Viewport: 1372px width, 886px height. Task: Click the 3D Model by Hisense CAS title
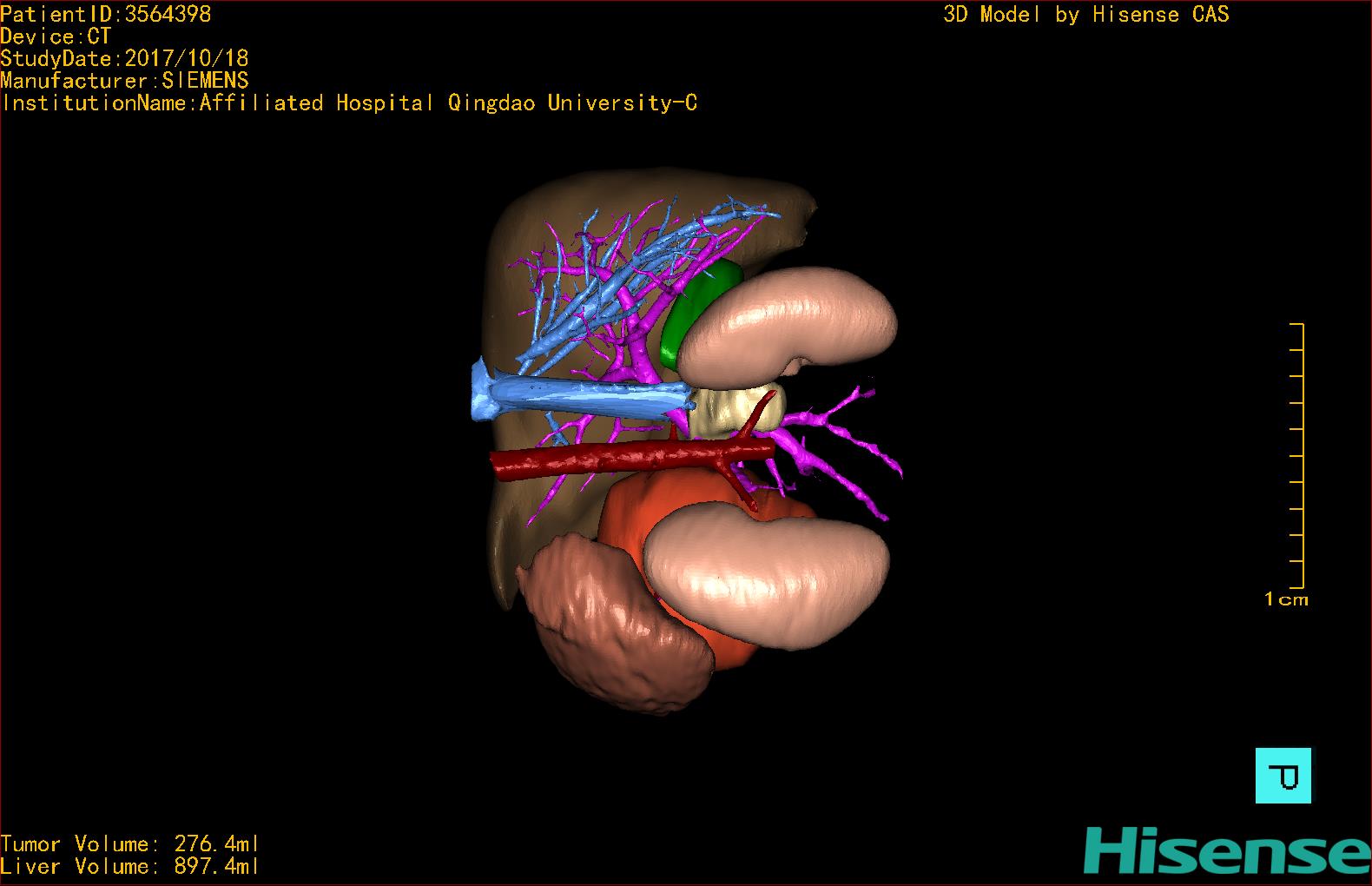[x=1086, y=14]
